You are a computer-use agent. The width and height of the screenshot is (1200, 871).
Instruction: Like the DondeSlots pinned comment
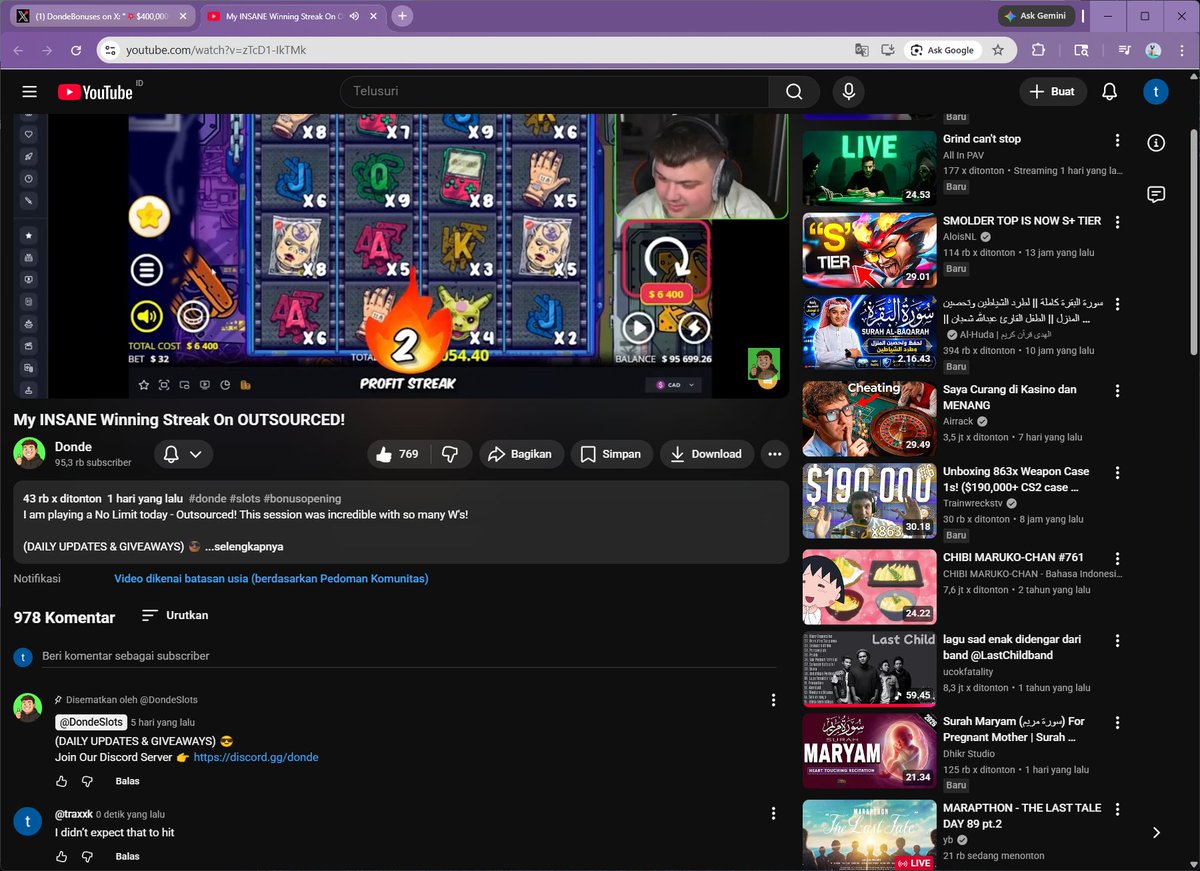[x=62, y=781]
